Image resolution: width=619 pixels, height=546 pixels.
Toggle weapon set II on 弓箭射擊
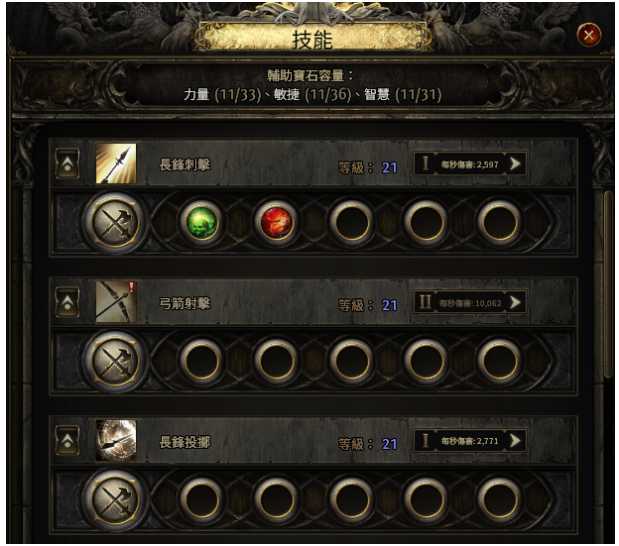[425, 302]
